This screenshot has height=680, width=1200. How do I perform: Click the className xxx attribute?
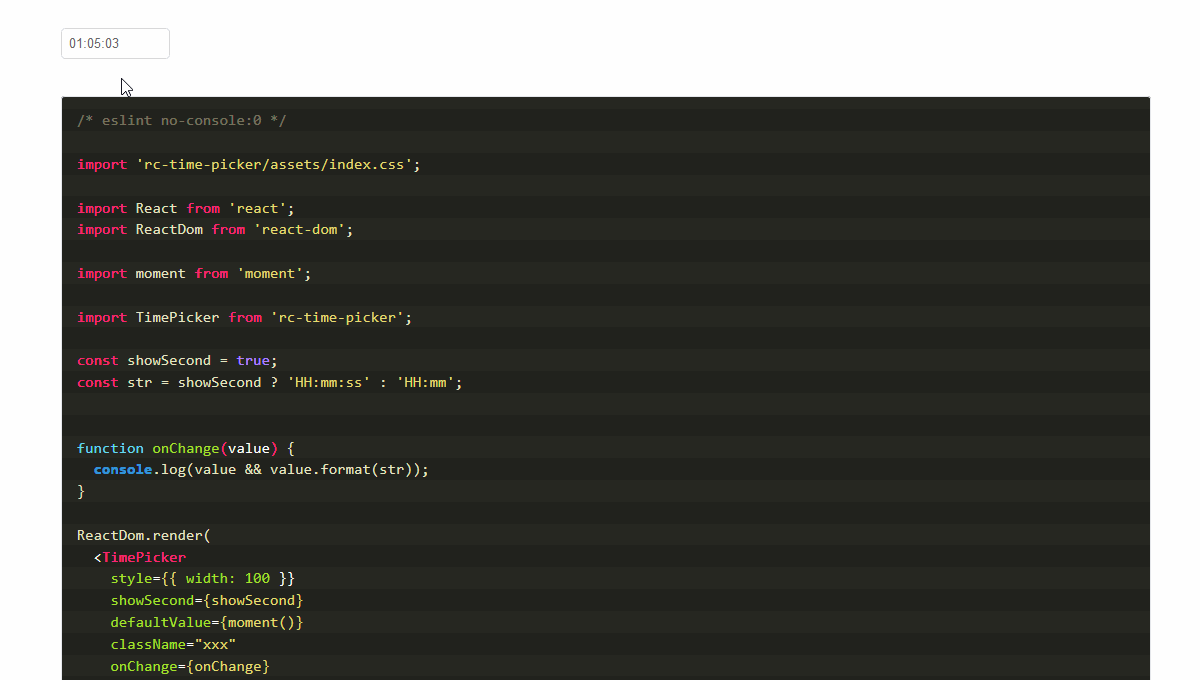(x=171, y=644)
